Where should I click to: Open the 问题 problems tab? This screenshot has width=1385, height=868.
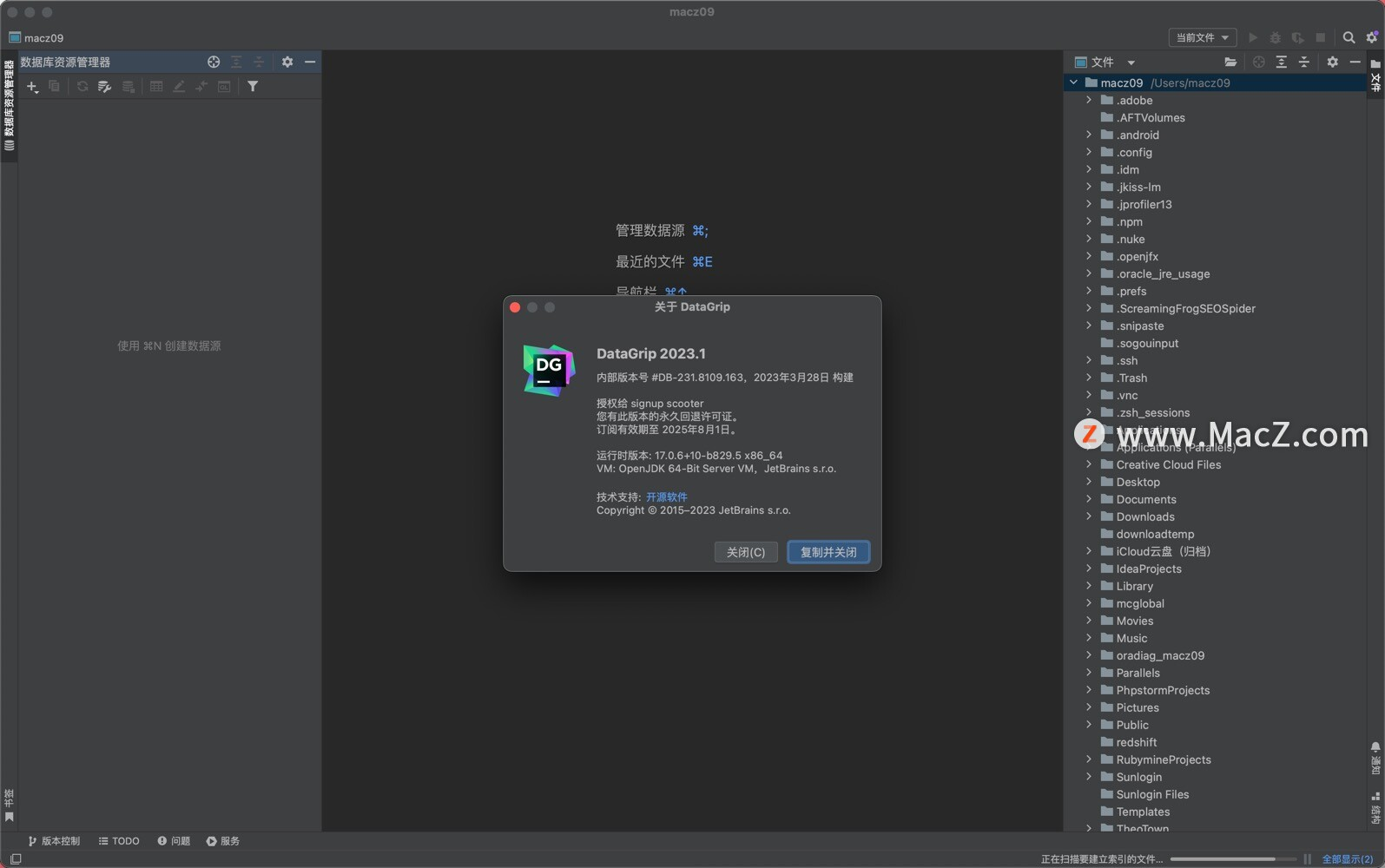point(174,841)
